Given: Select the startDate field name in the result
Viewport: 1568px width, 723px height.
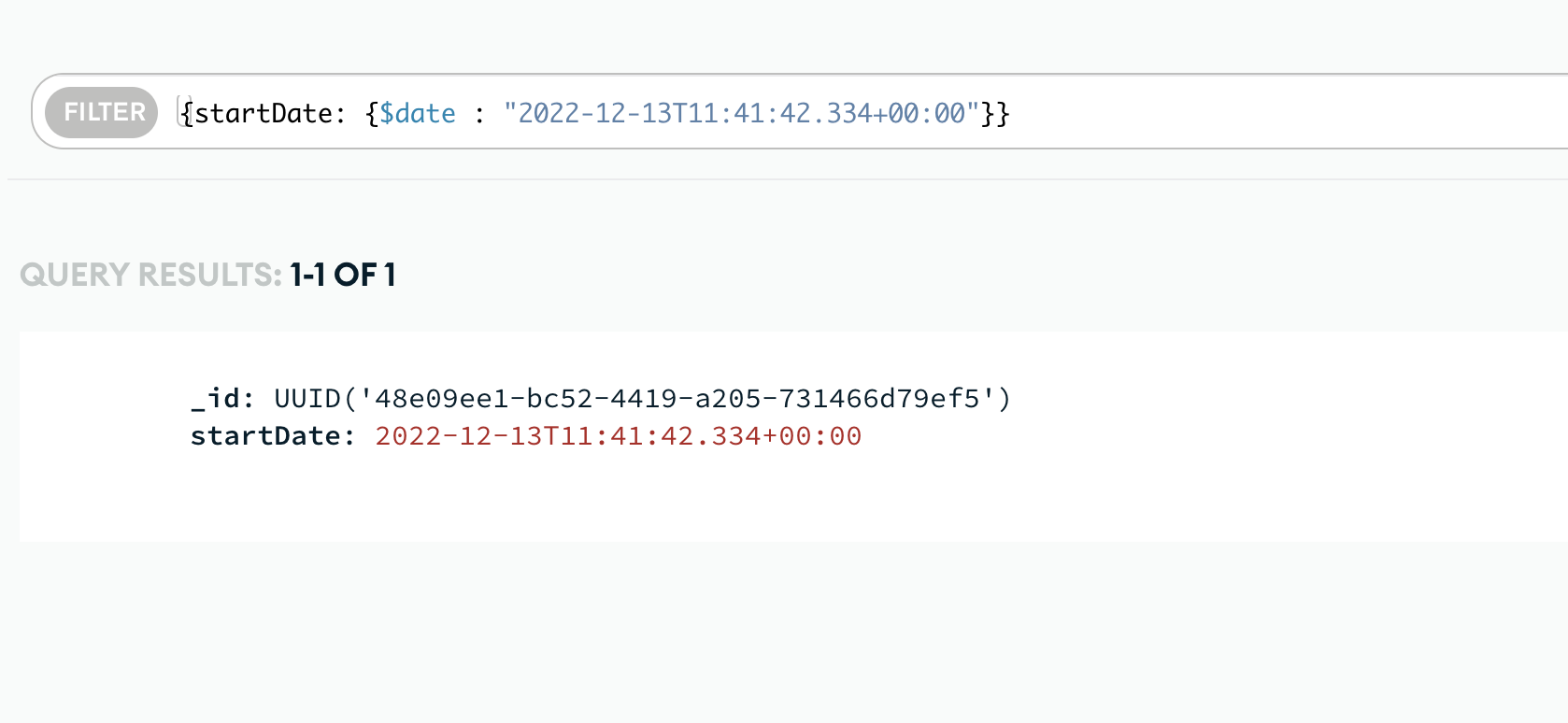Looking at the screenshot, I should coord(265,436).
